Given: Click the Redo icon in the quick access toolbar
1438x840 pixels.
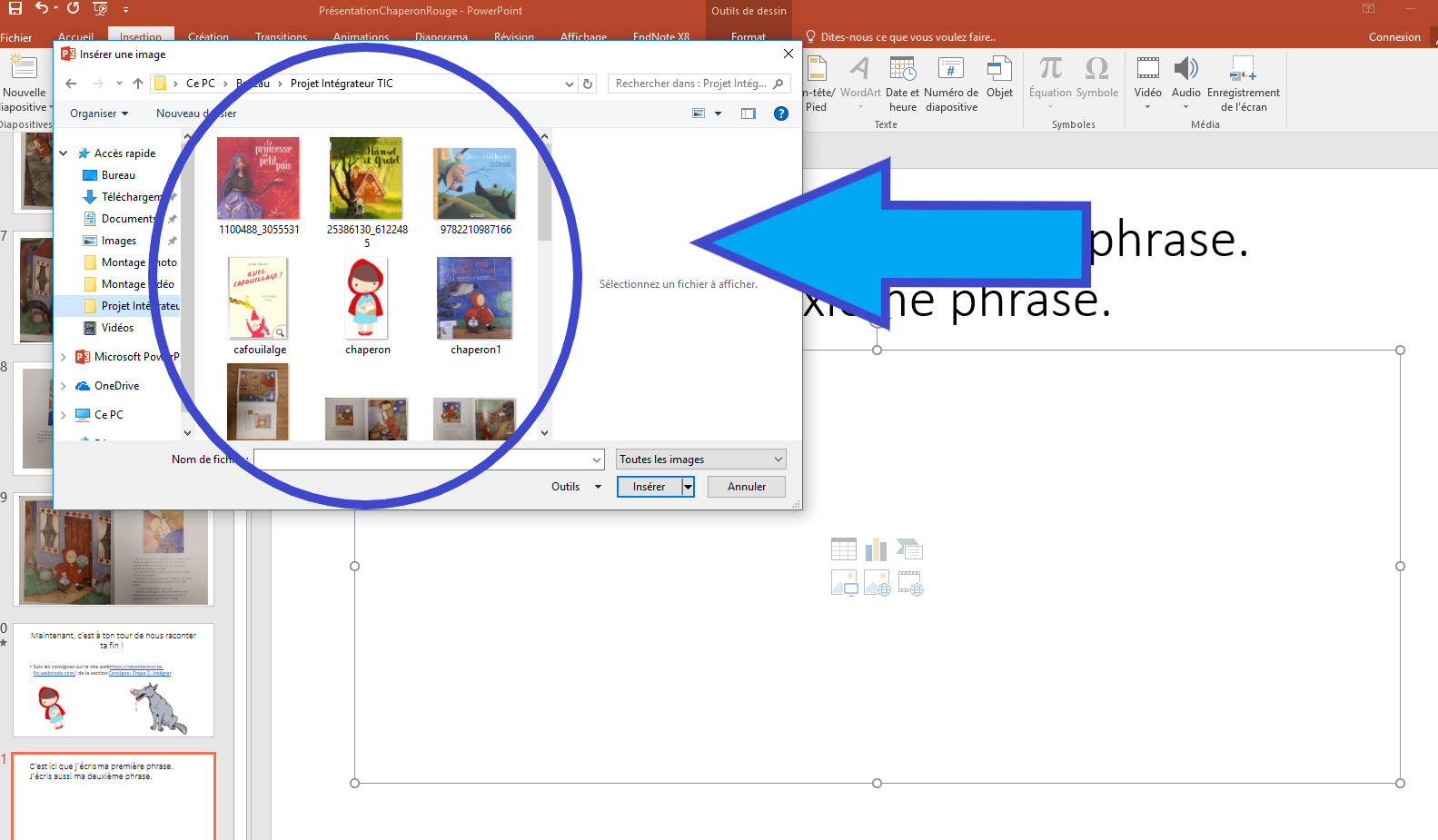Looking at the screenshot, I should (x=73, y=8).
